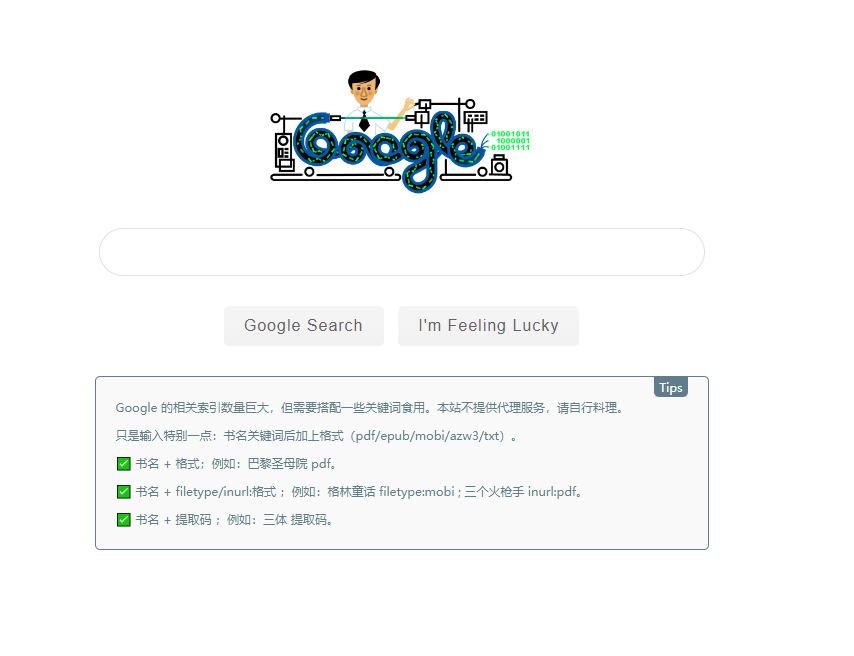Viewport: 854px width, 656px height.
Task: Click the Google Search button
Action: pos(304,326)
